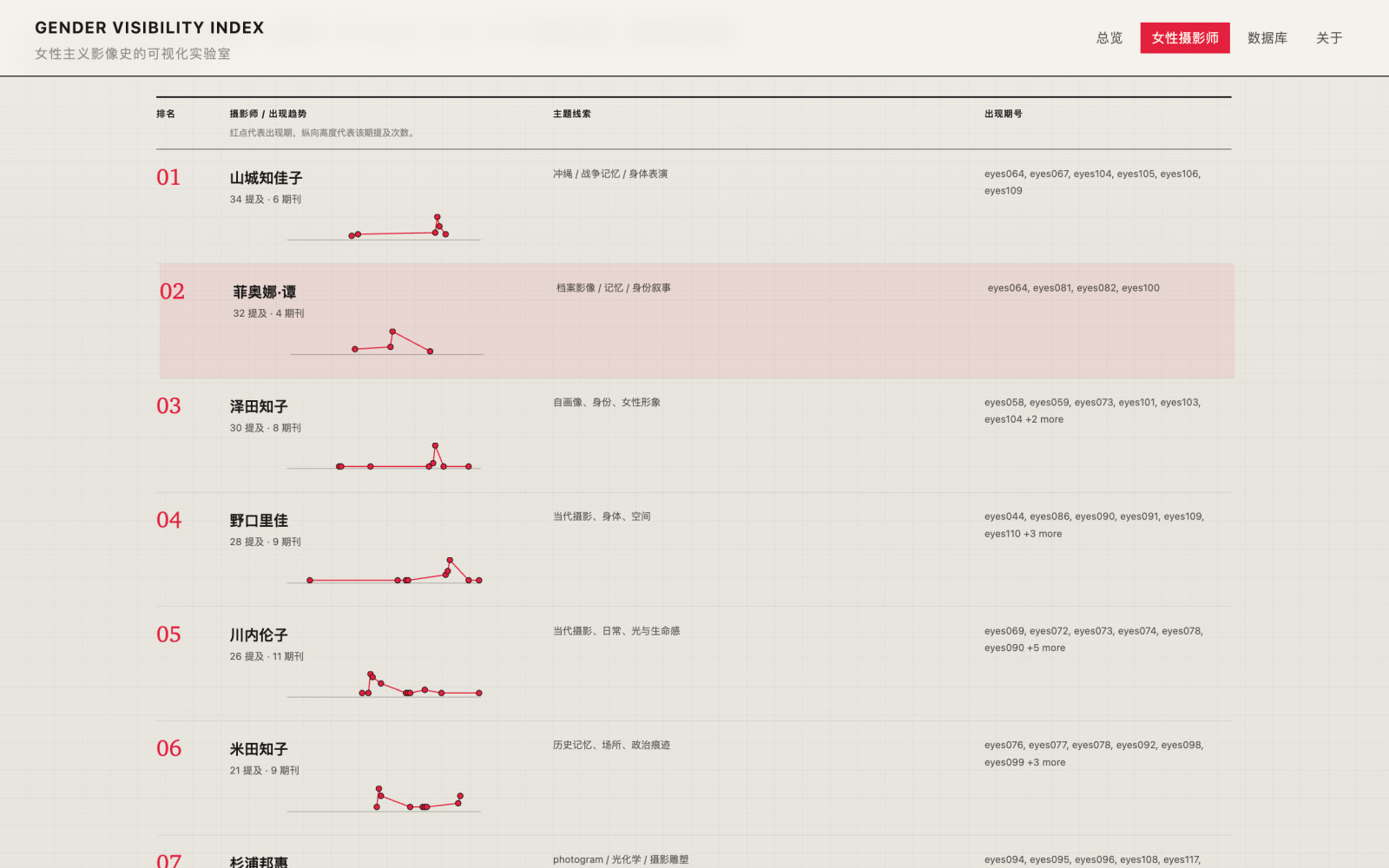Click peak point on 山城知佳子 trend chart
This screenshot has height=868, width=1389.
tap(438, 217)
